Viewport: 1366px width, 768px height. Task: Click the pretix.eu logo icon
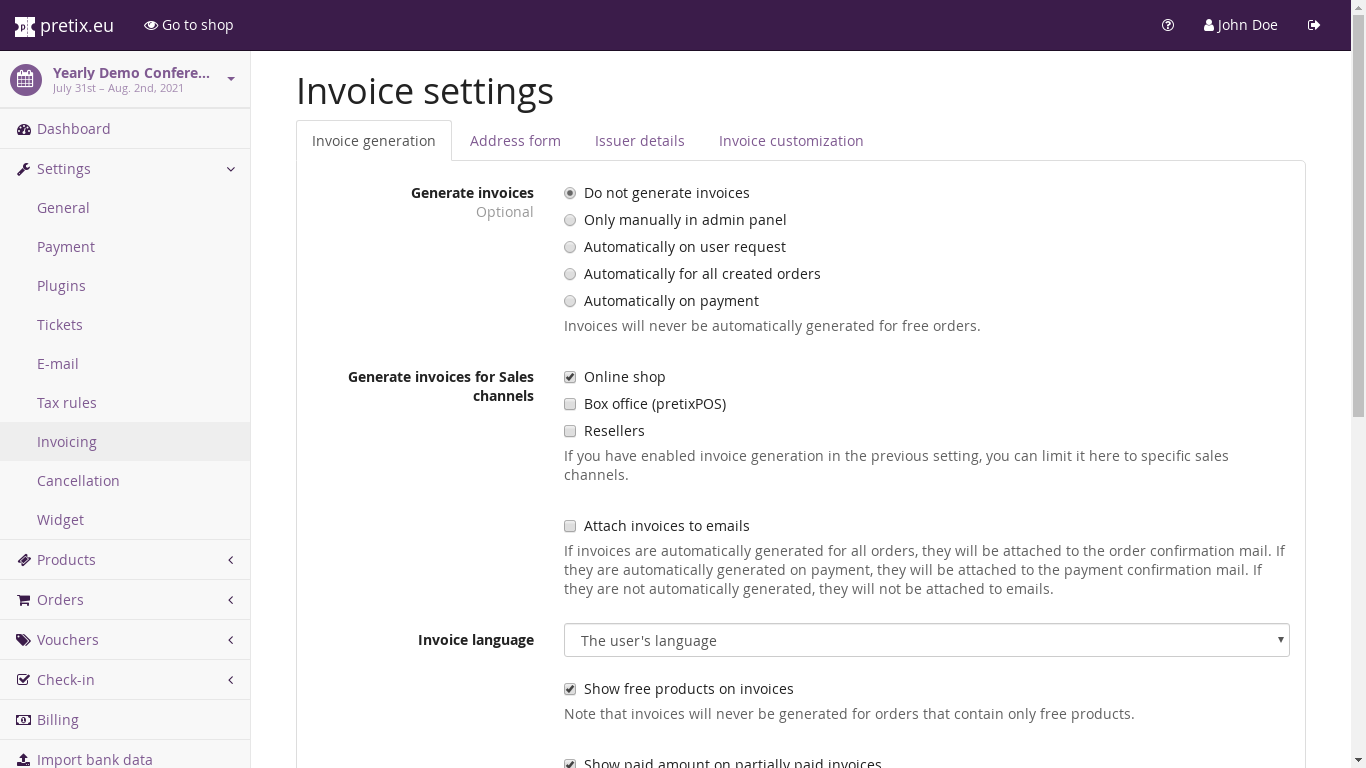(x=25, y=26)
